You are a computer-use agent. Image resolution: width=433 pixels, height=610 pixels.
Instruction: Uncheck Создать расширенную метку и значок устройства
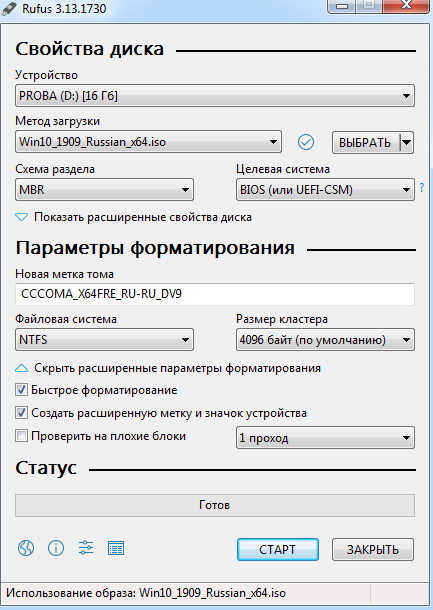pos(21,413)
